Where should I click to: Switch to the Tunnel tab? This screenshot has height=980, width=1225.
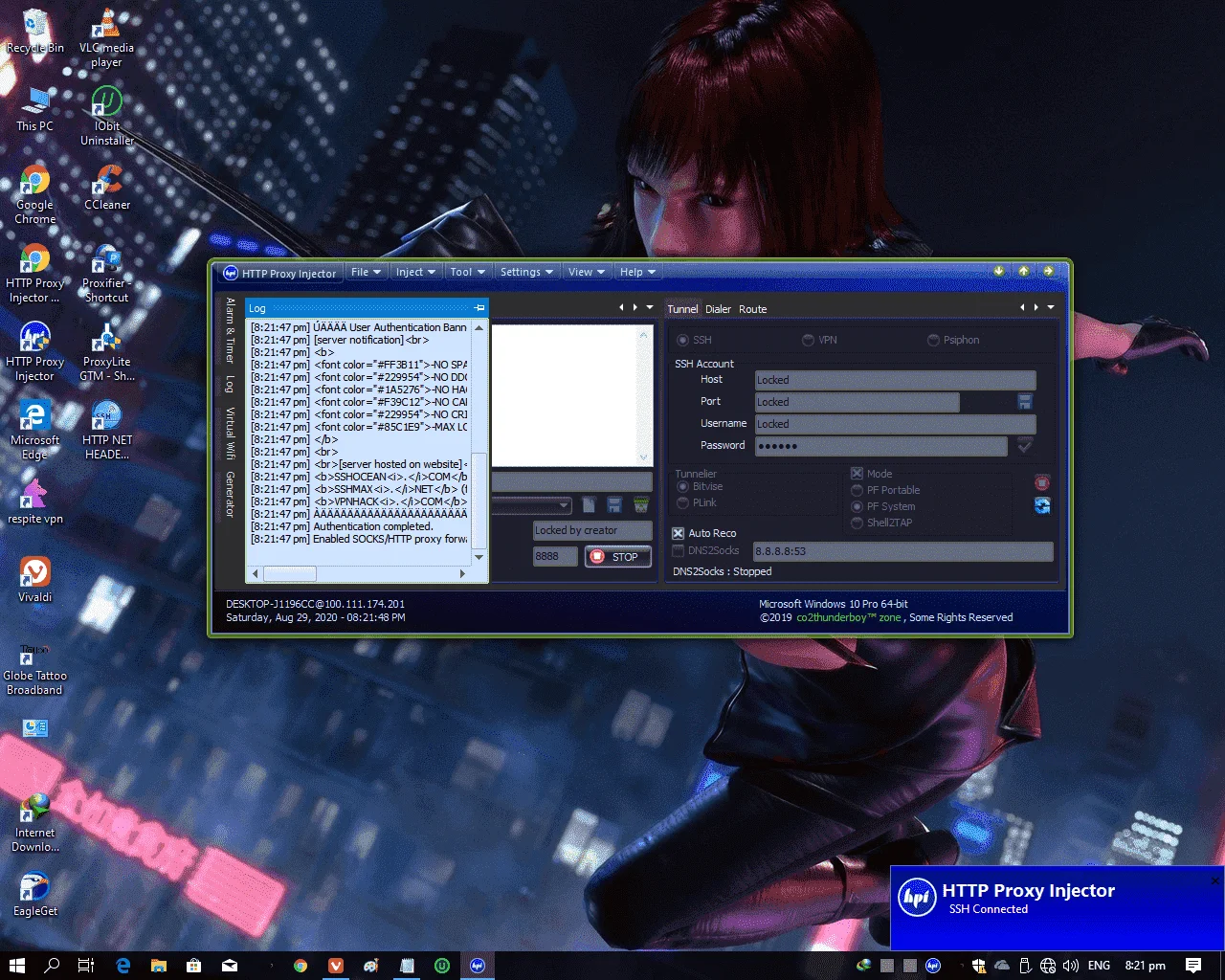[x=682, y=309]
